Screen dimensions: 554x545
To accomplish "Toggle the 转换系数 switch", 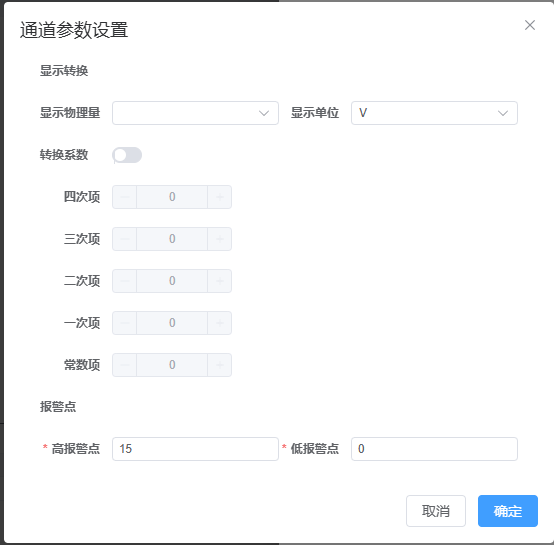I will coord(127,155).
